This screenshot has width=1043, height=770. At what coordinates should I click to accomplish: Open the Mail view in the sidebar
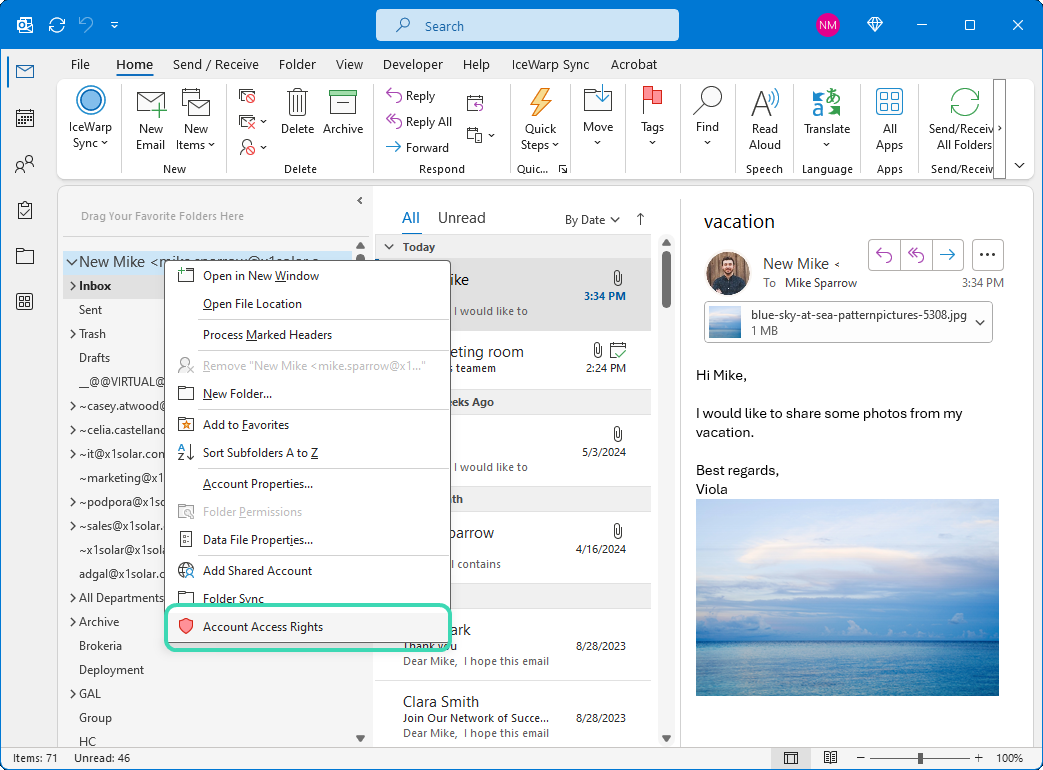25,71
